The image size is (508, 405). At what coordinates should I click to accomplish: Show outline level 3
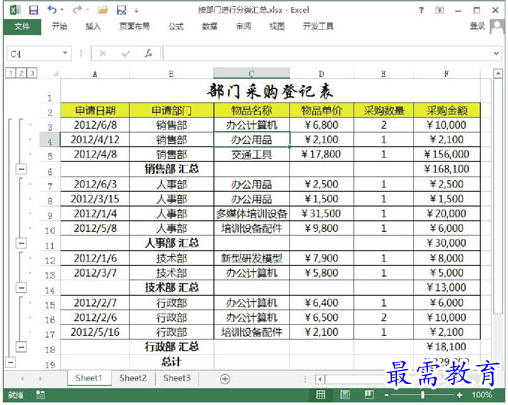[x=32, y=73]
